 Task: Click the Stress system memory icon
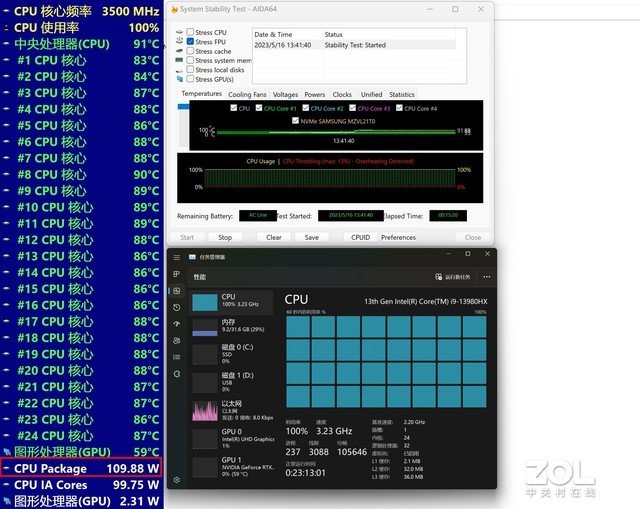tap(180, 60)
